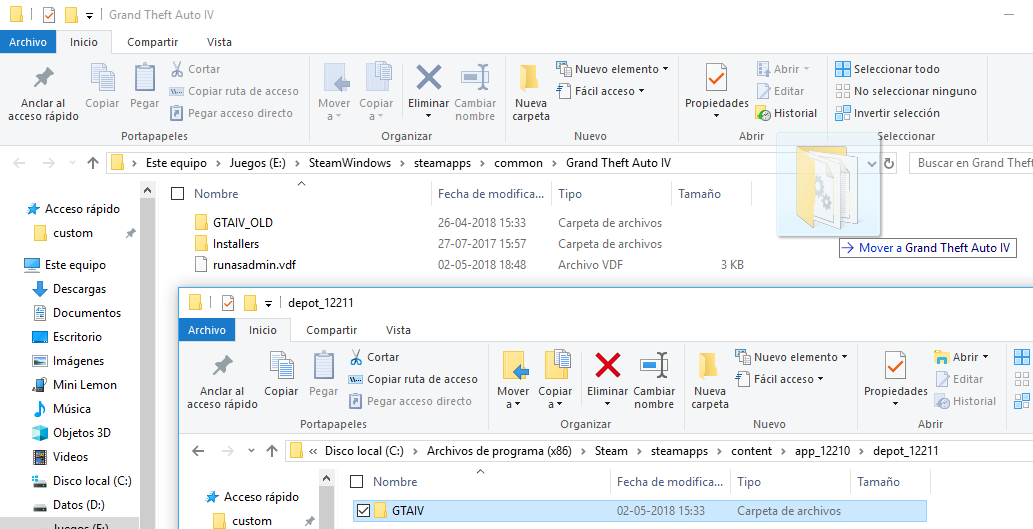Click Copiar ruta de acceso in depot_12211 window
Image resolution: width=1033 pixels, height=529 pixels.
(413, 379)
